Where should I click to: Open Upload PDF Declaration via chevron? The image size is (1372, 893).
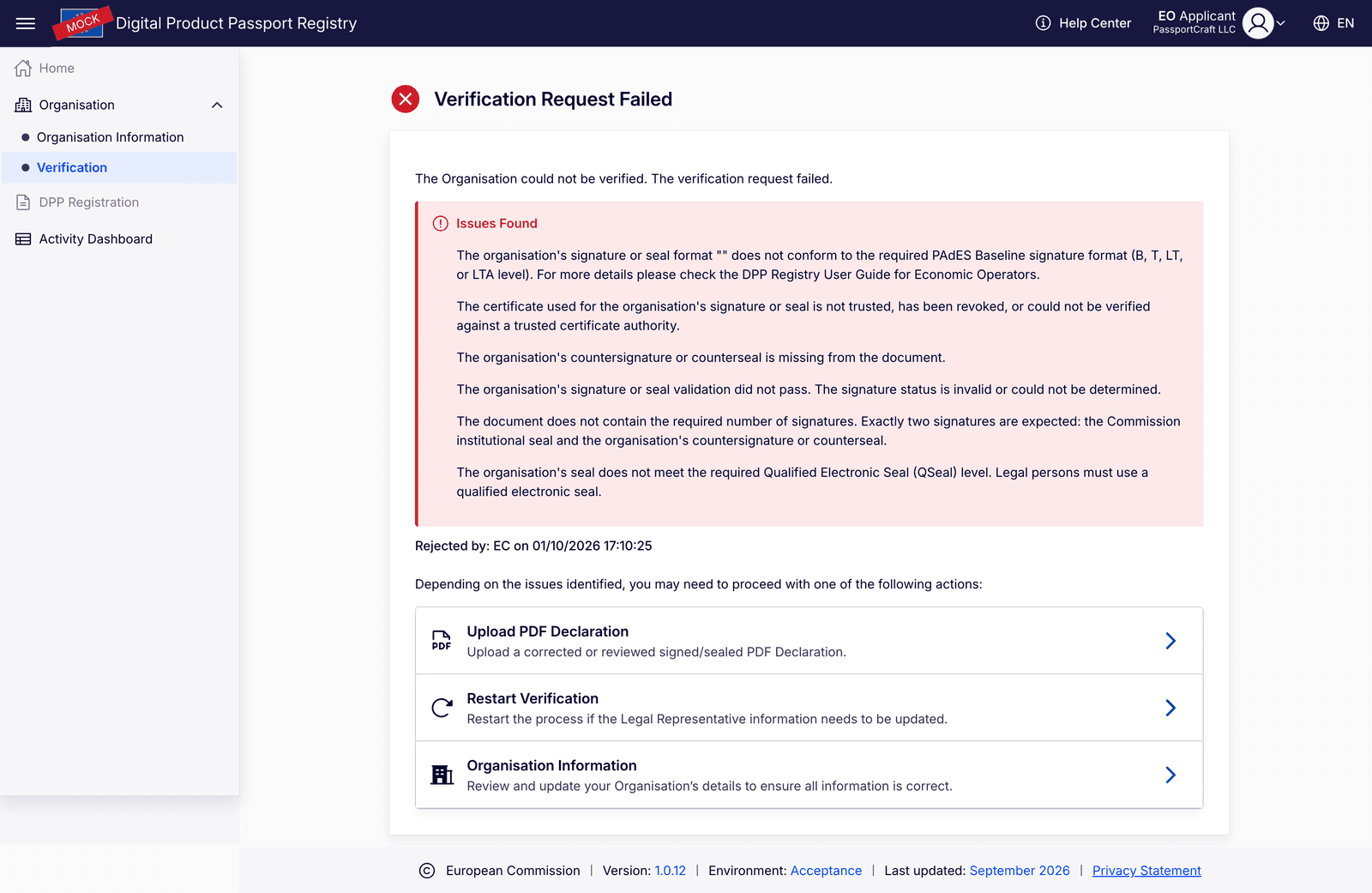pos(1170,641)
